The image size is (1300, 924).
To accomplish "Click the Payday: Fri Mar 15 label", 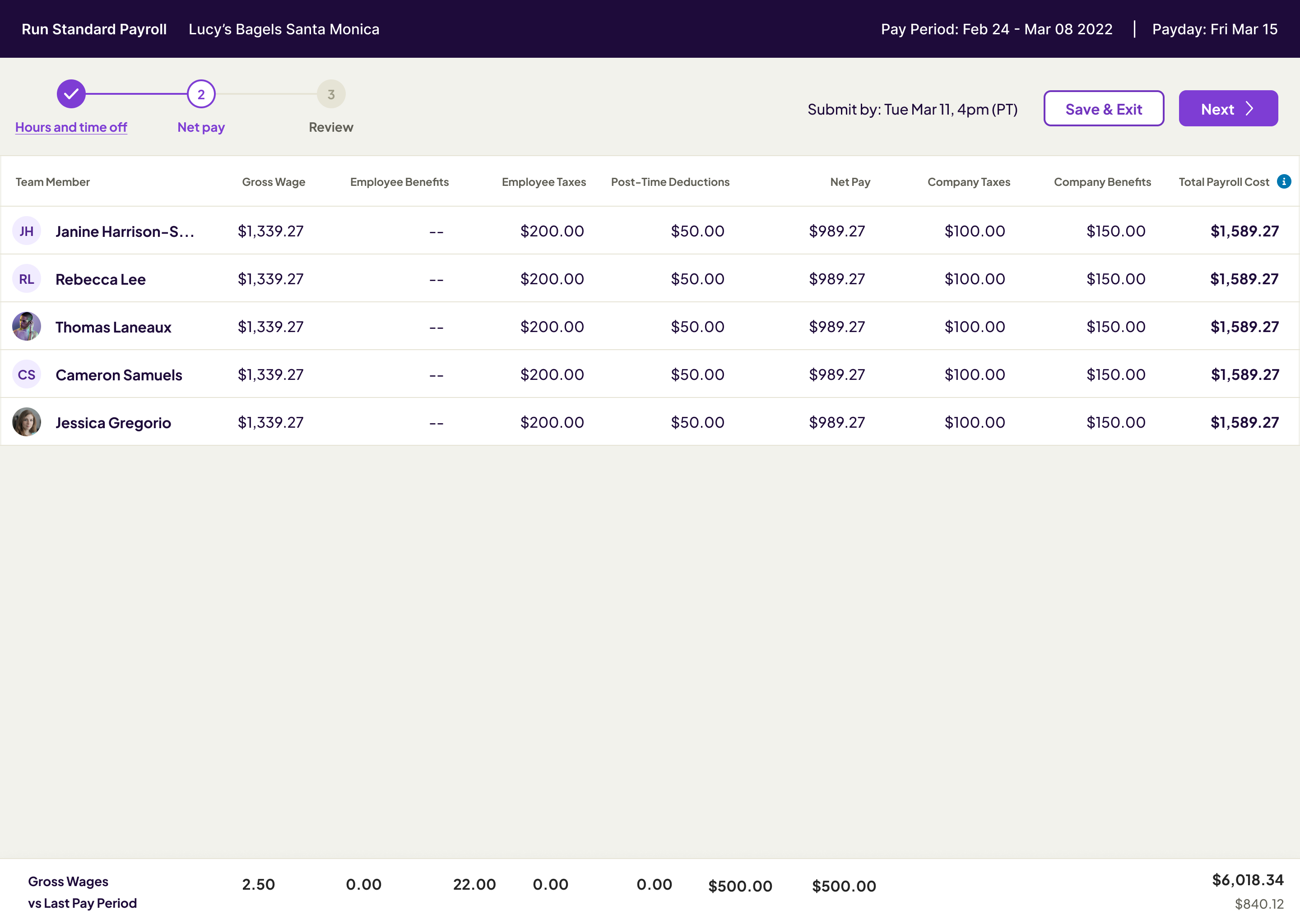I will (1215, 29).
